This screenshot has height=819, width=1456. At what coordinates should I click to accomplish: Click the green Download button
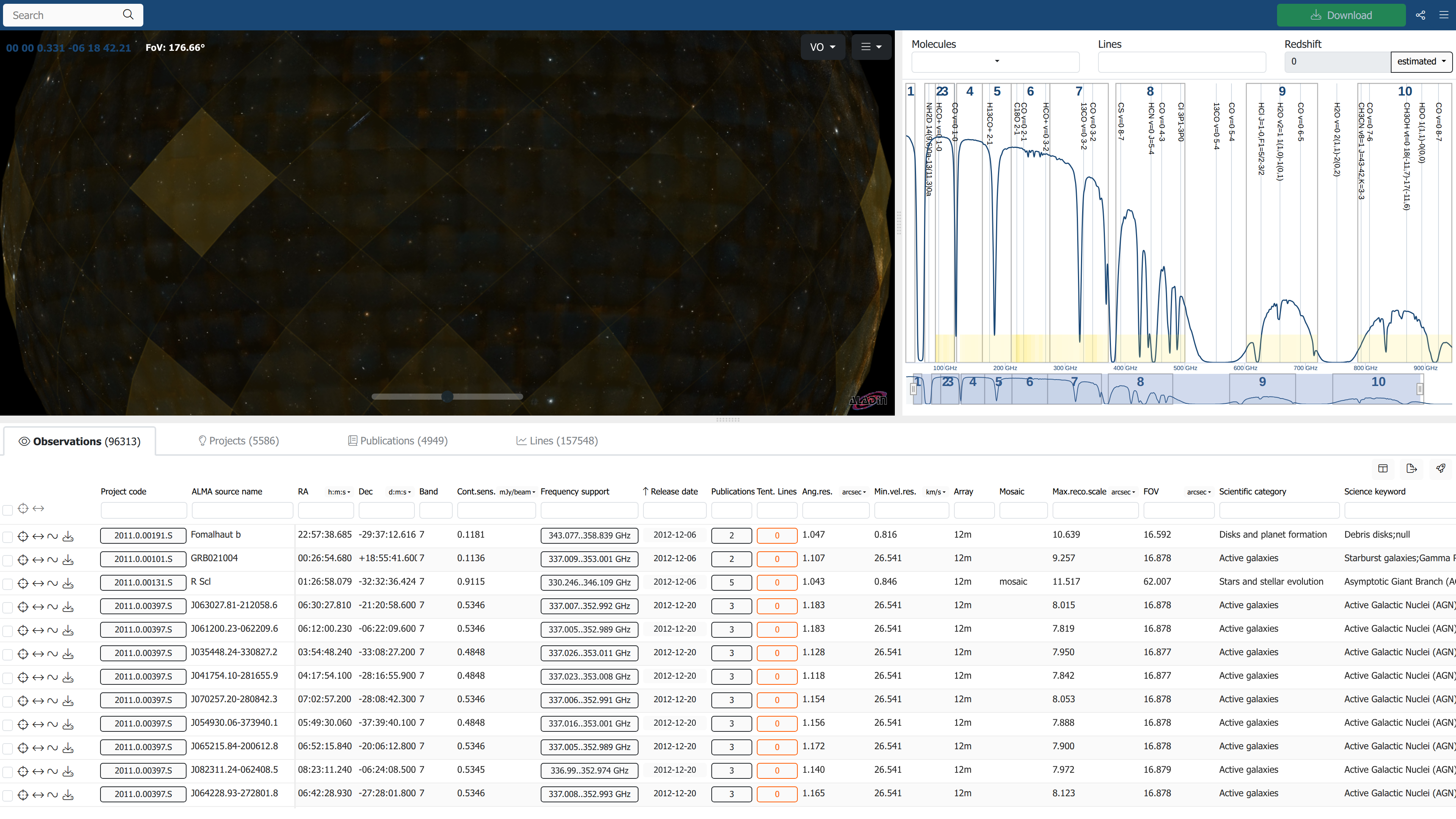click(1341, 15)
